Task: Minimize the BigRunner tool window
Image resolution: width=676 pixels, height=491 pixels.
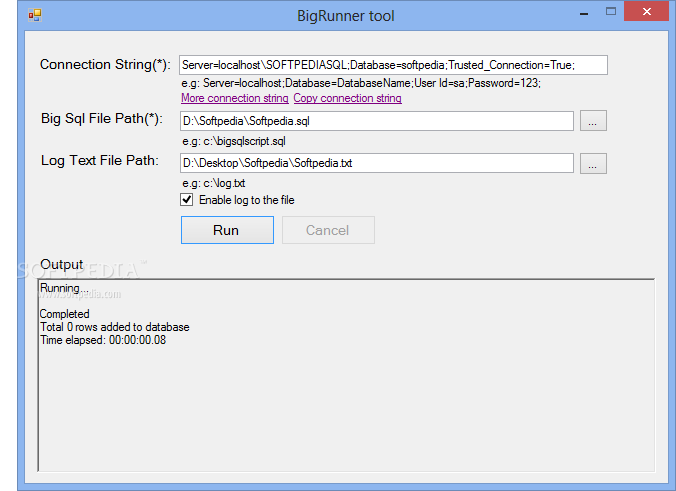Action: (582, 13)
